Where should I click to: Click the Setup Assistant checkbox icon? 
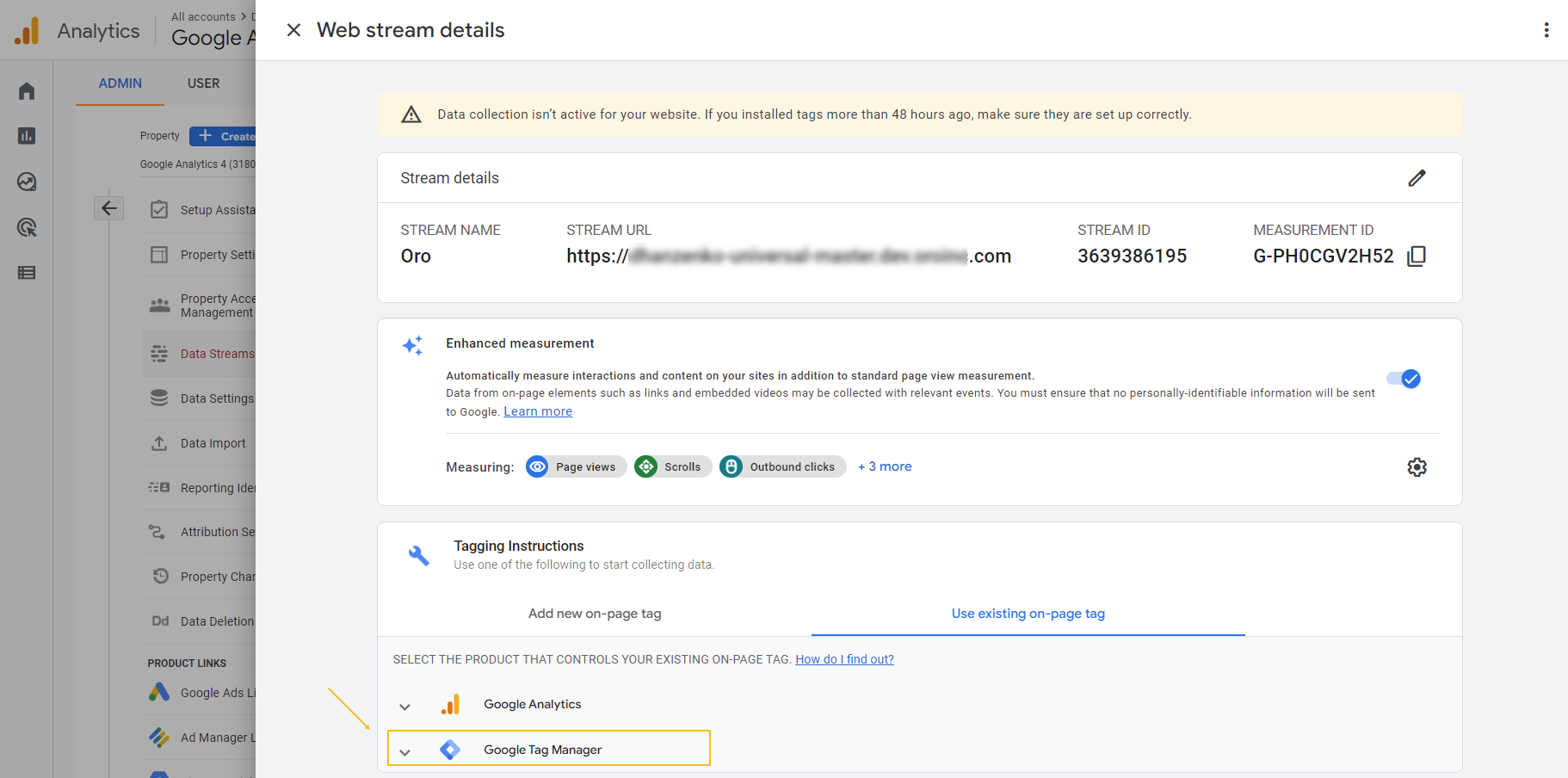pos(159,209)
